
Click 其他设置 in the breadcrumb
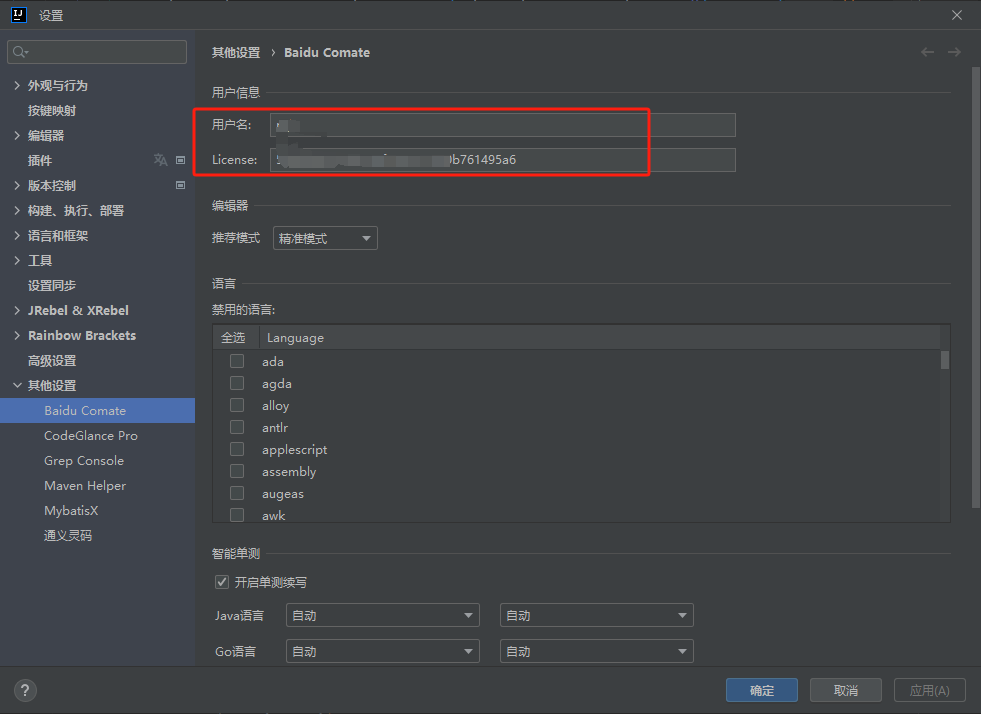236,53
